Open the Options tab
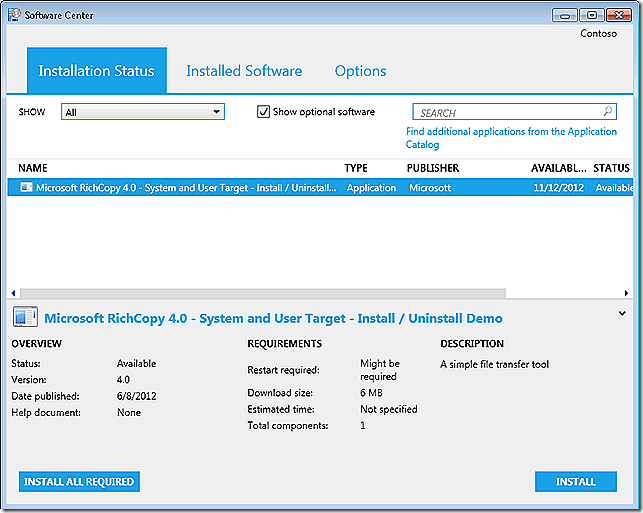 click(360, 71)
